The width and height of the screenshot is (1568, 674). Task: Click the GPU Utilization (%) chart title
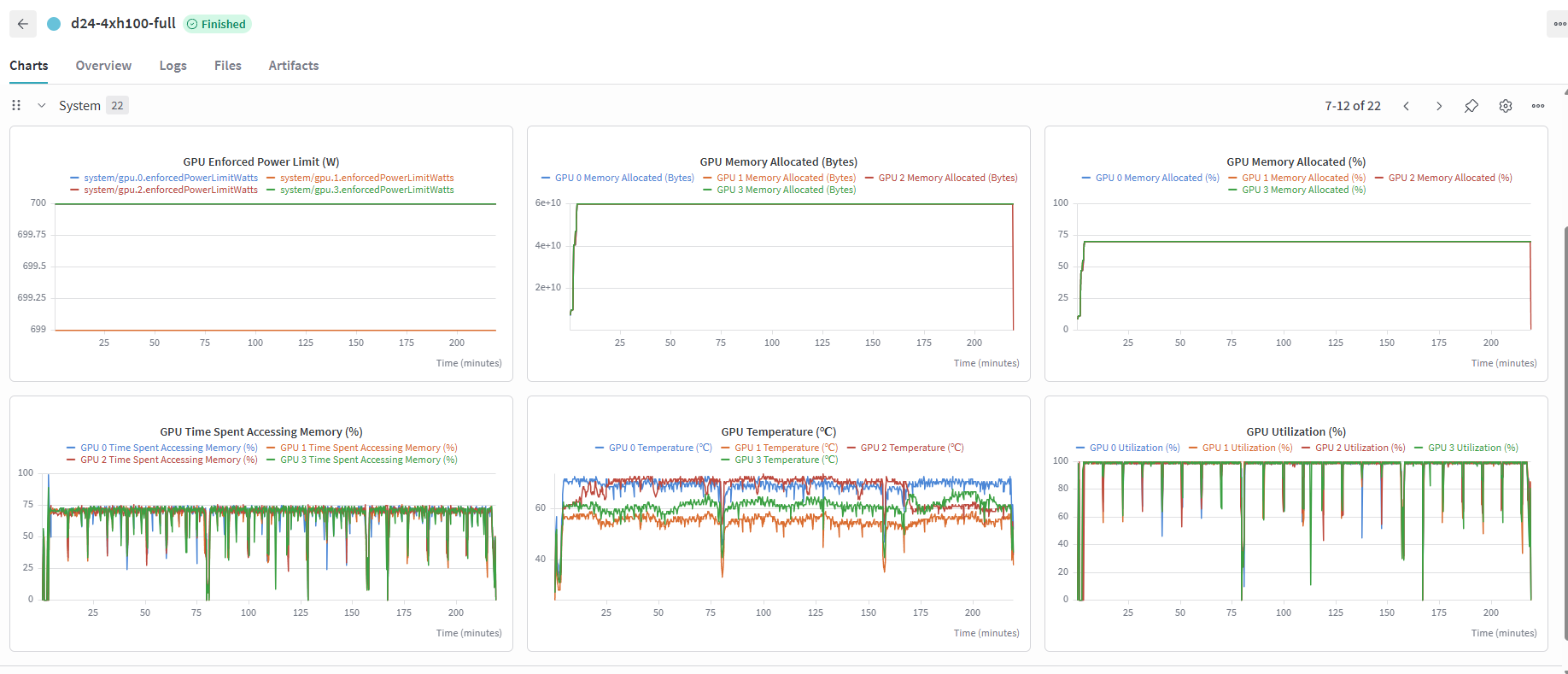1296,431
